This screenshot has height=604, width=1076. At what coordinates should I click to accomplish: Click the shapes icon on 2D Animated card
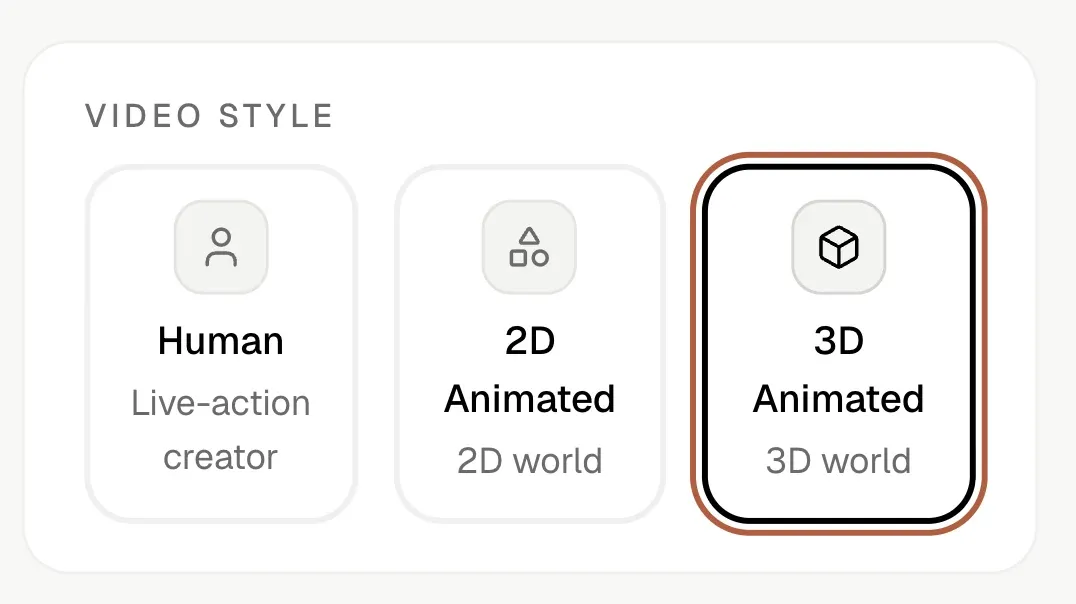coord(529,247)
